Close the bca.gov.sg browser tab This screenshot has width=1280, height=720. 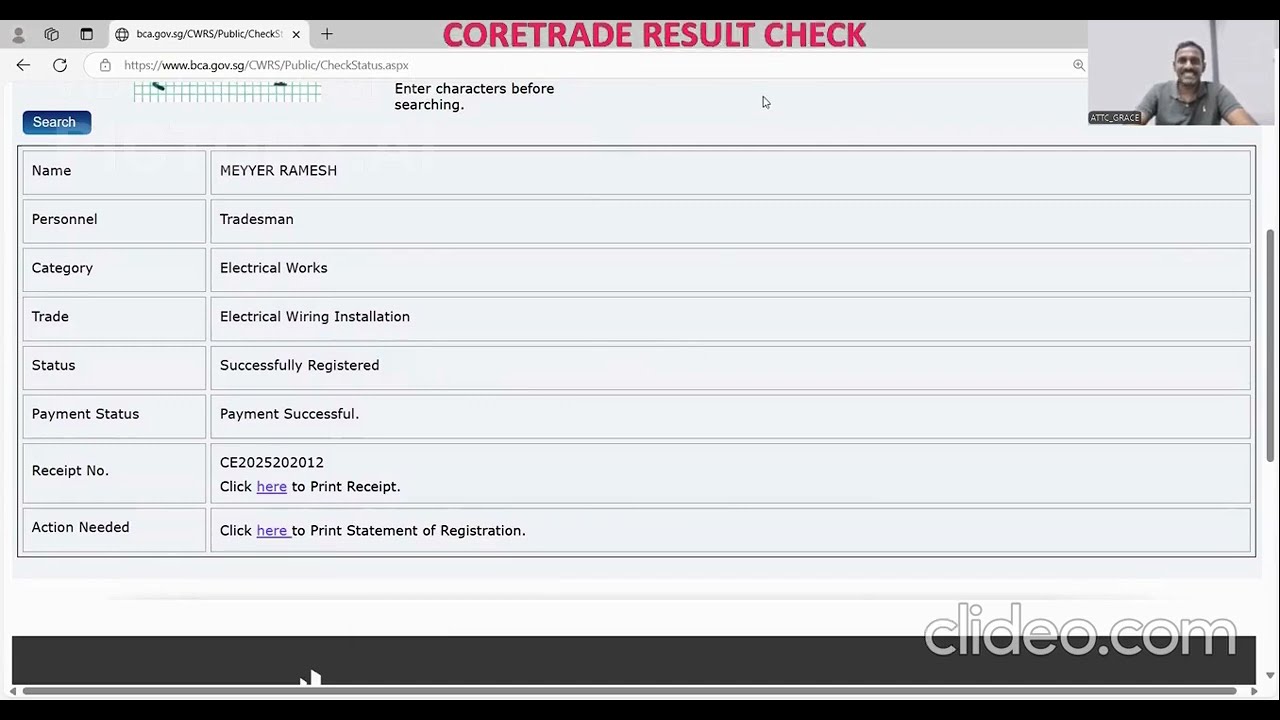click(296, 34)
